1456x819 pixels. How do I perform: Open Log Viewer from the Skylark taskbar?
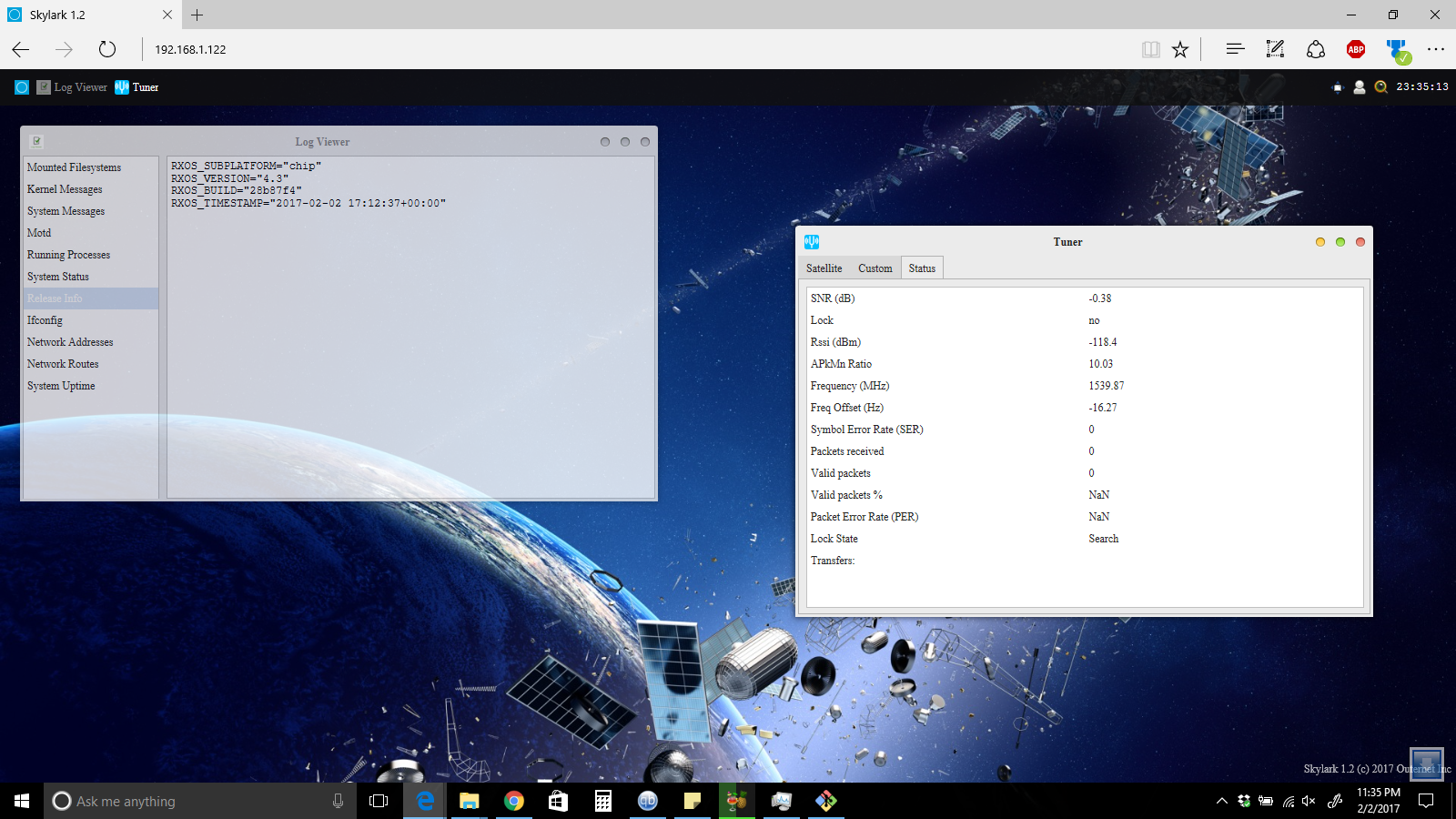click(72, 87)
